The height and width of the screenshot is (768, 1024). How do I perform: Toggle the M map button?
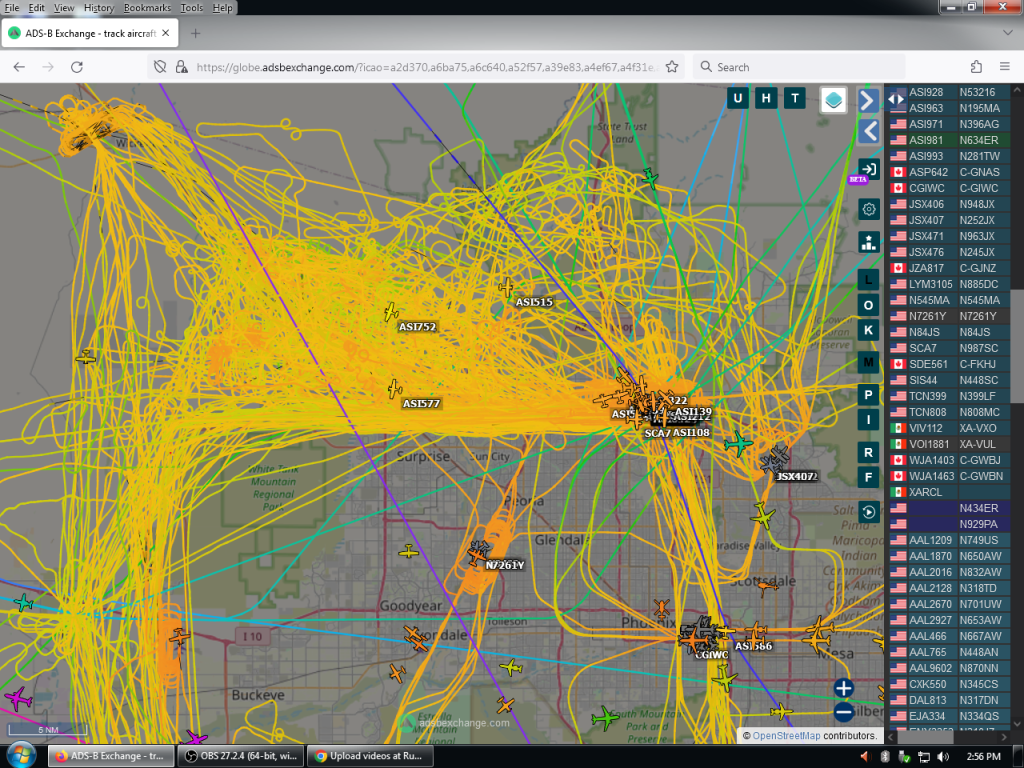tap(868, 362)
